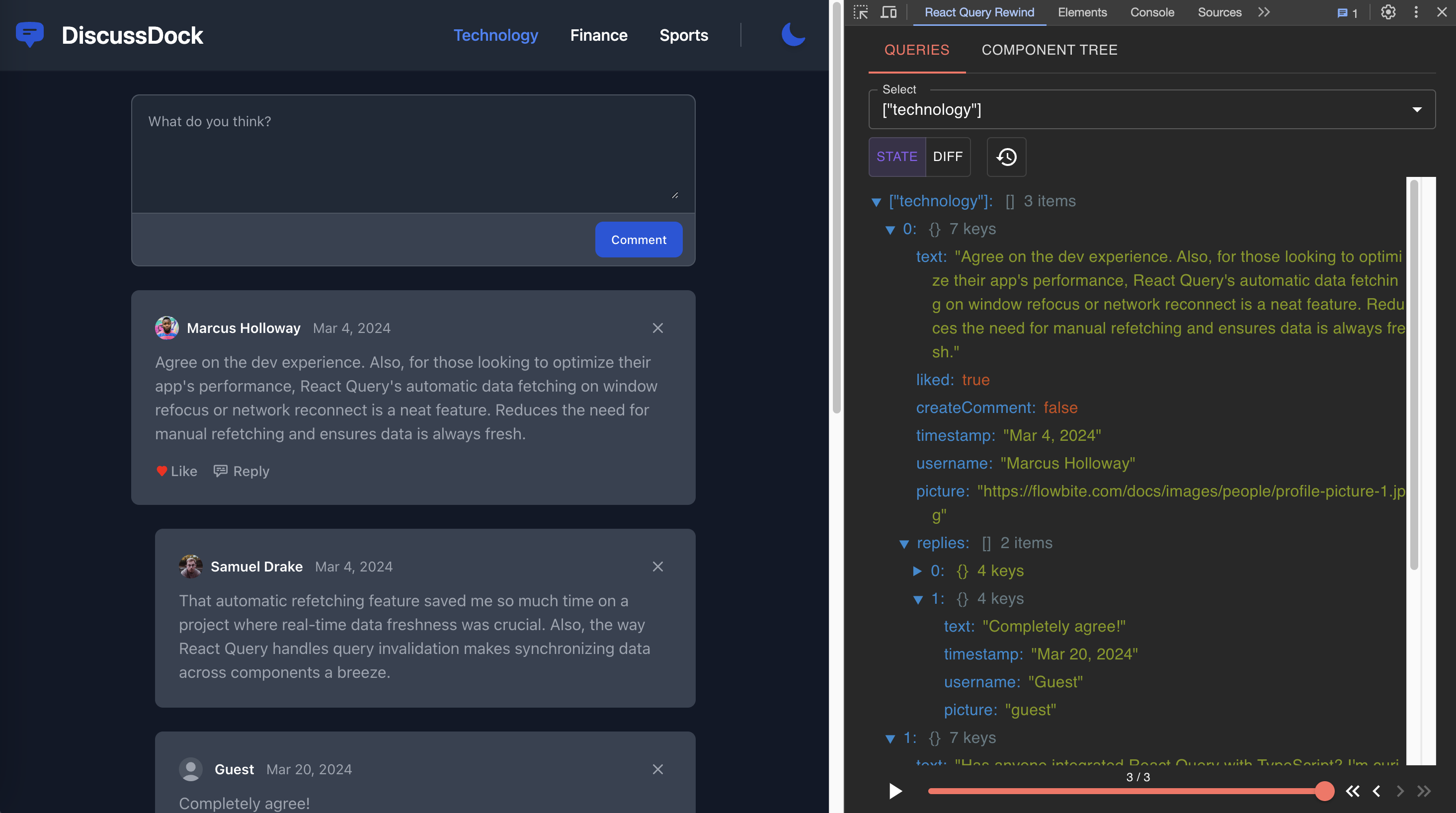
Task: Toggle the STATE button in React Query panel
Action: [x=897, y=156]
